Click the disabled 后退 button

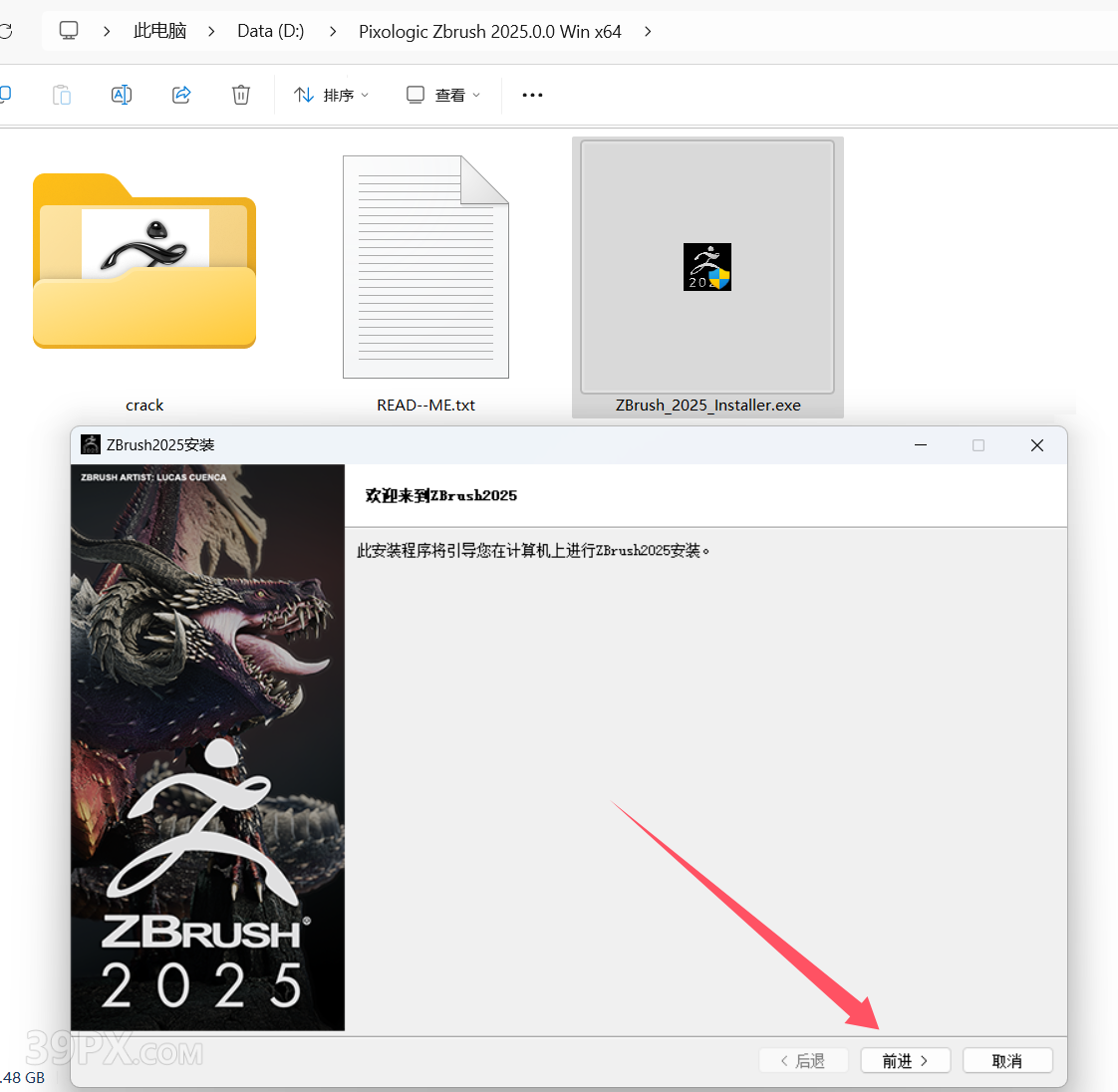803,1061
